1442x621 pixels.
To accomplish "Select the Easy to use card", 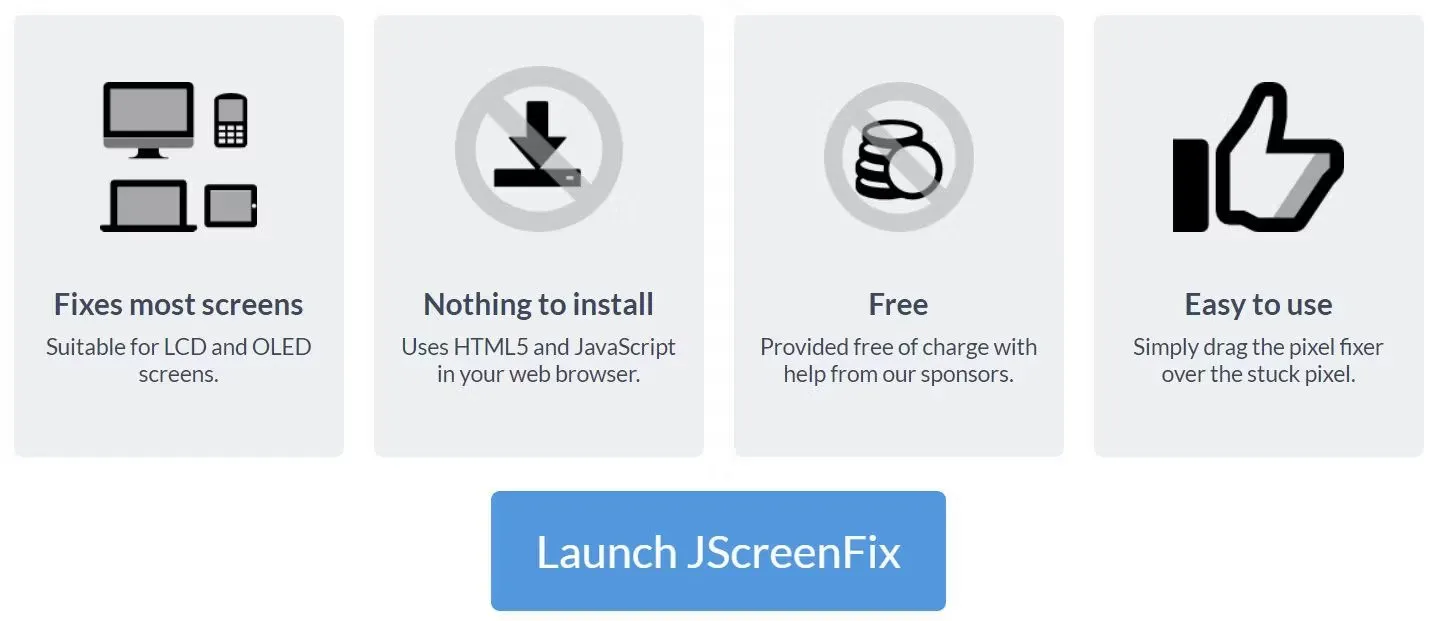I will [1259, 236].
